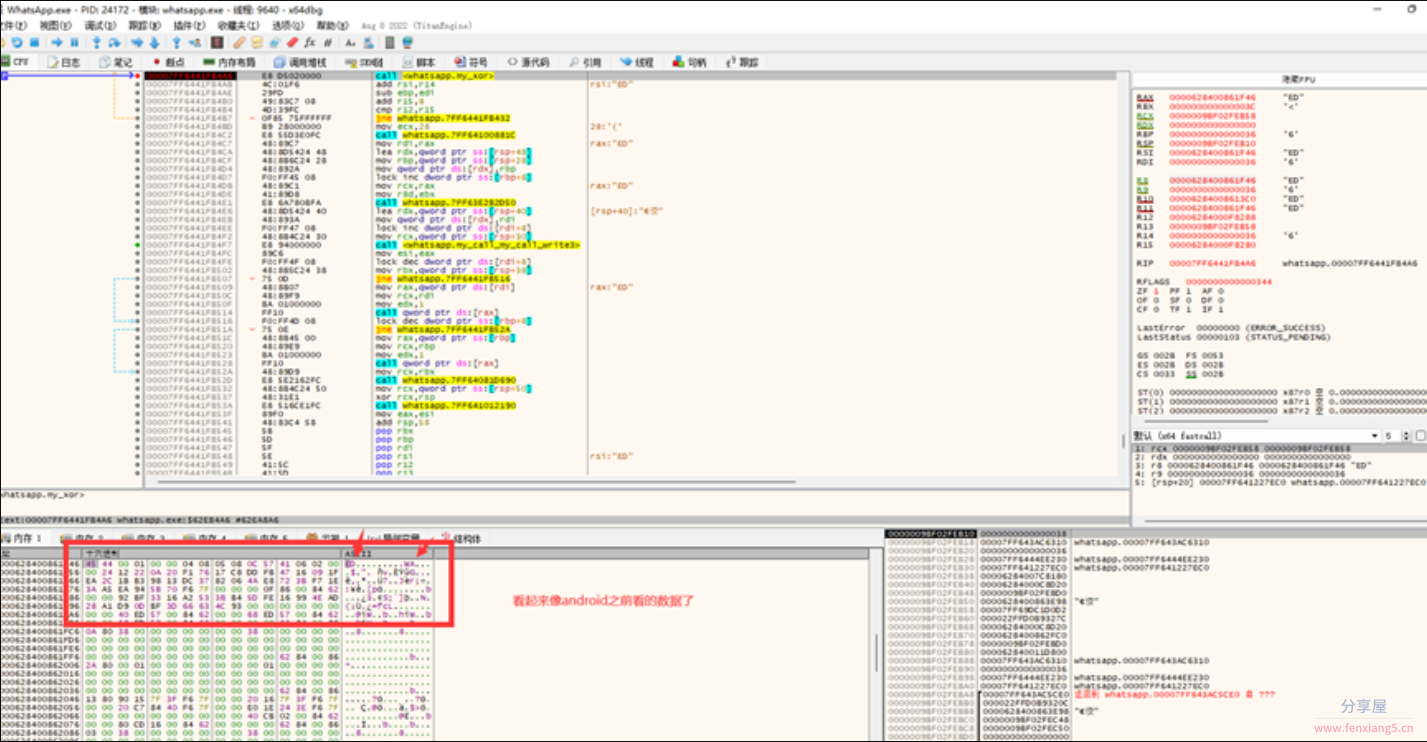Open the Patches bandage icon
1427x742 pixels.
[x=239, y=43]
